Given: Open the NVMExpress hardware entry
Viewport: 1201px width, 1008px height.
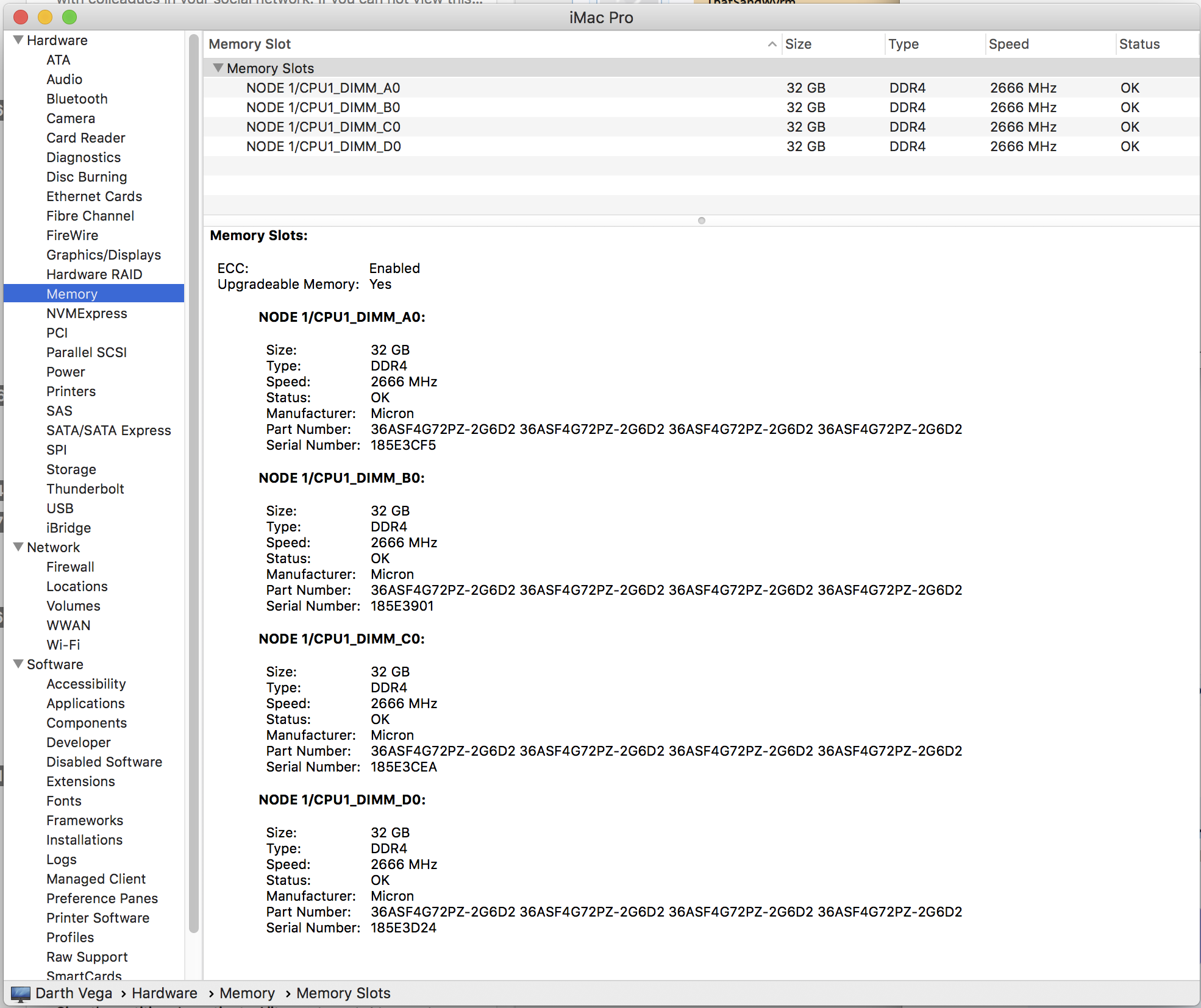Looking at the screenshot, I should [87, 313].
